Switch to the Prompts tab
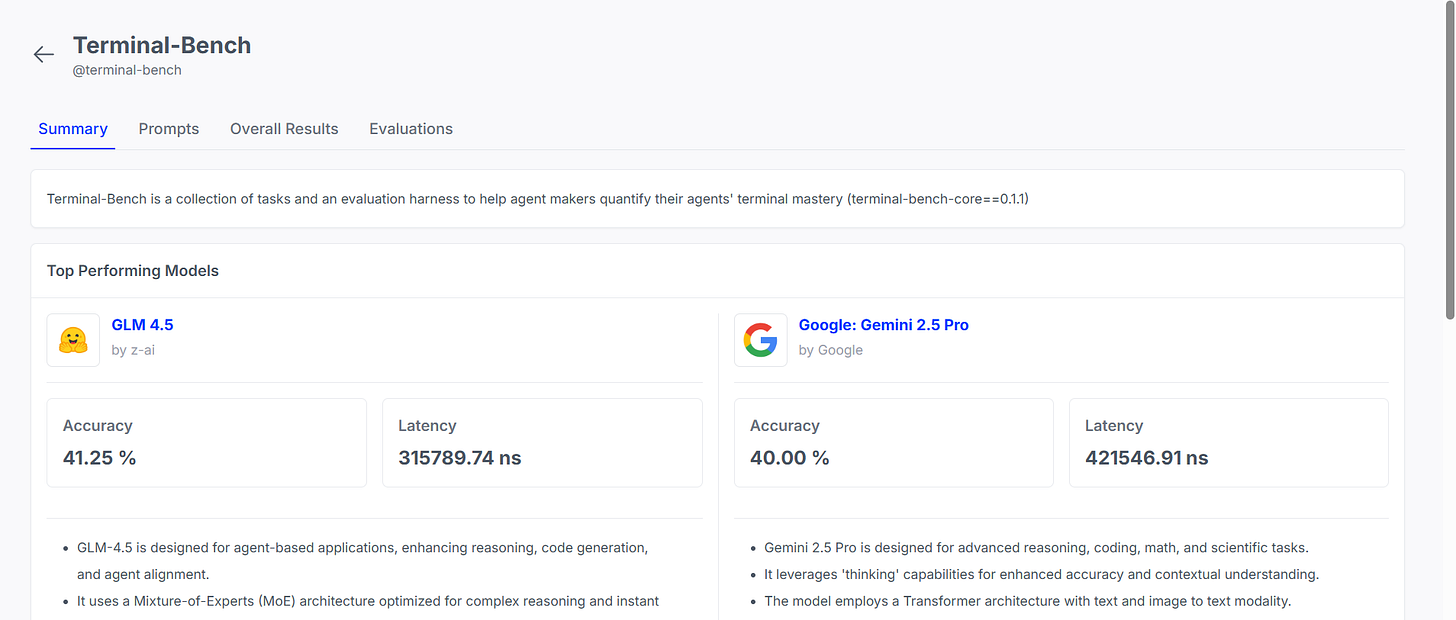This screenshot has width=1456, height=620. 169,129
